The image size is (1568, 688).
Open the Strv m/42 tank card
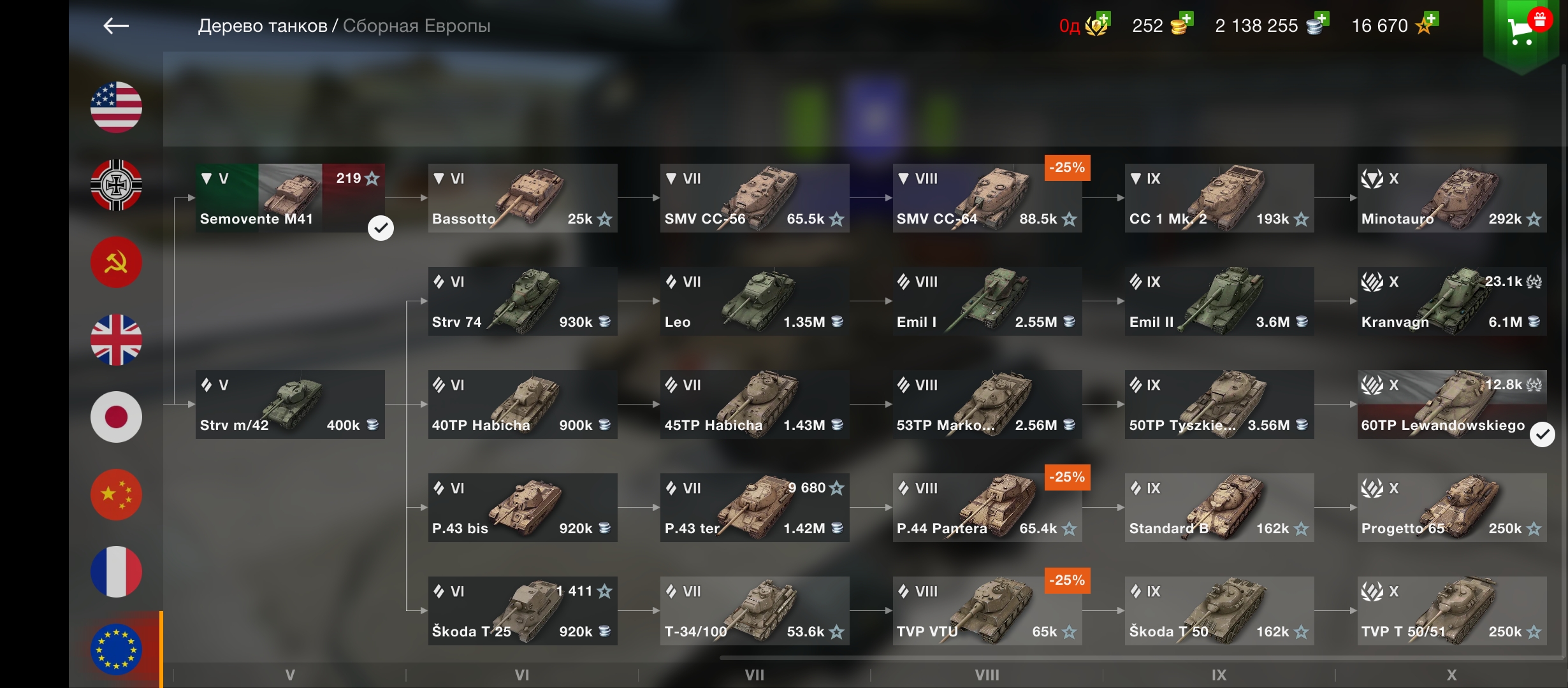click(290, 405)
